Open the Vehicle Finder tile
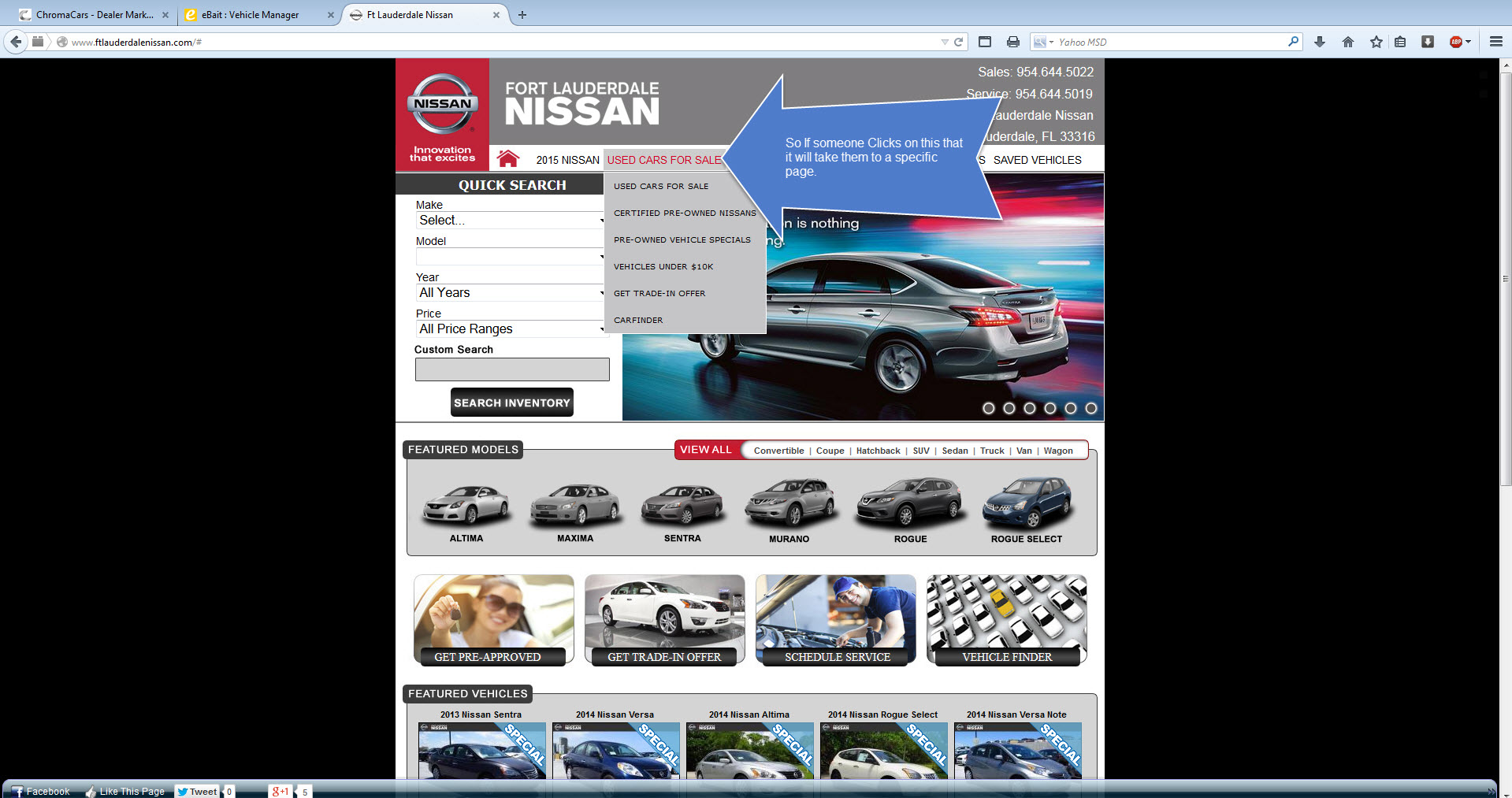Viewport: 1512px width, 798px height. 1007,620
